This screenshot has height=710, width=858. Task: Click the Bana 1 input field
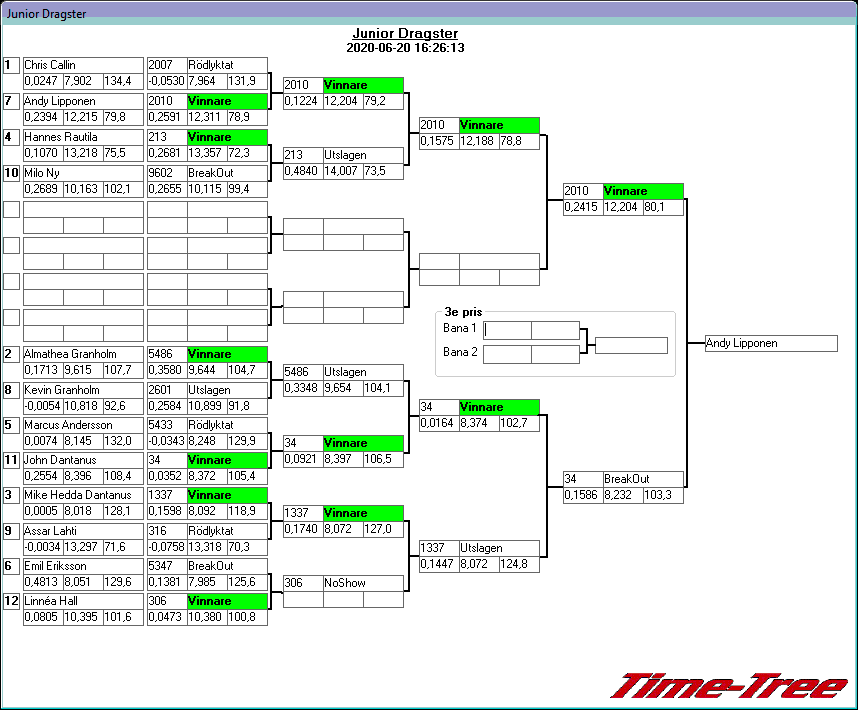point(507,330)
